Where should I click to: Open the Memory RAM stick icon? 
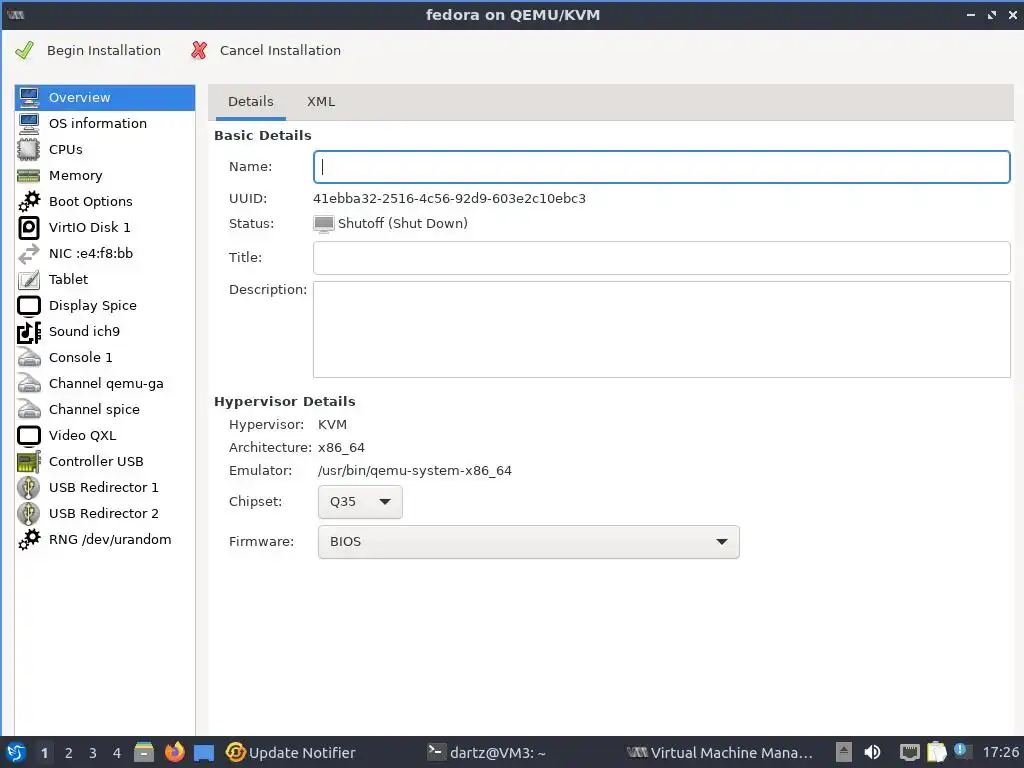(x=29, y=176)
